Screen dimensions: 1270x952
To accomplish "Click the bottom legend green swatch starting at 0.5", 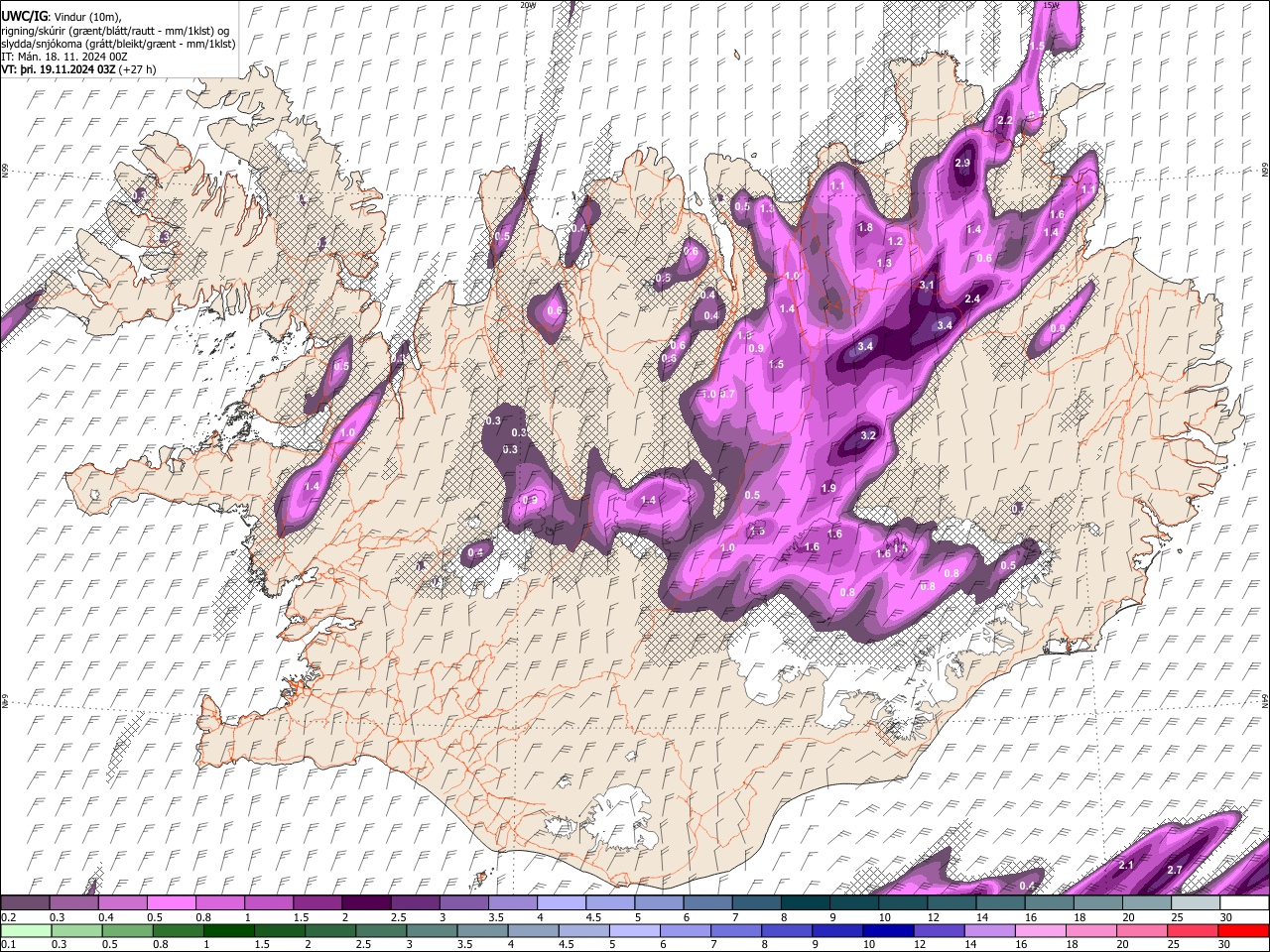I will [x=128, y=930].
